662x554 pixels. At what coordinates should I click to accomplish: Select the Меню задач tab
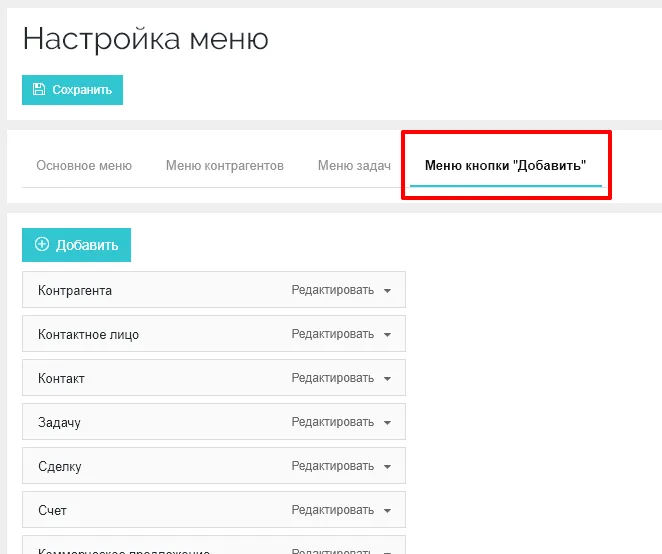point(354,165)
